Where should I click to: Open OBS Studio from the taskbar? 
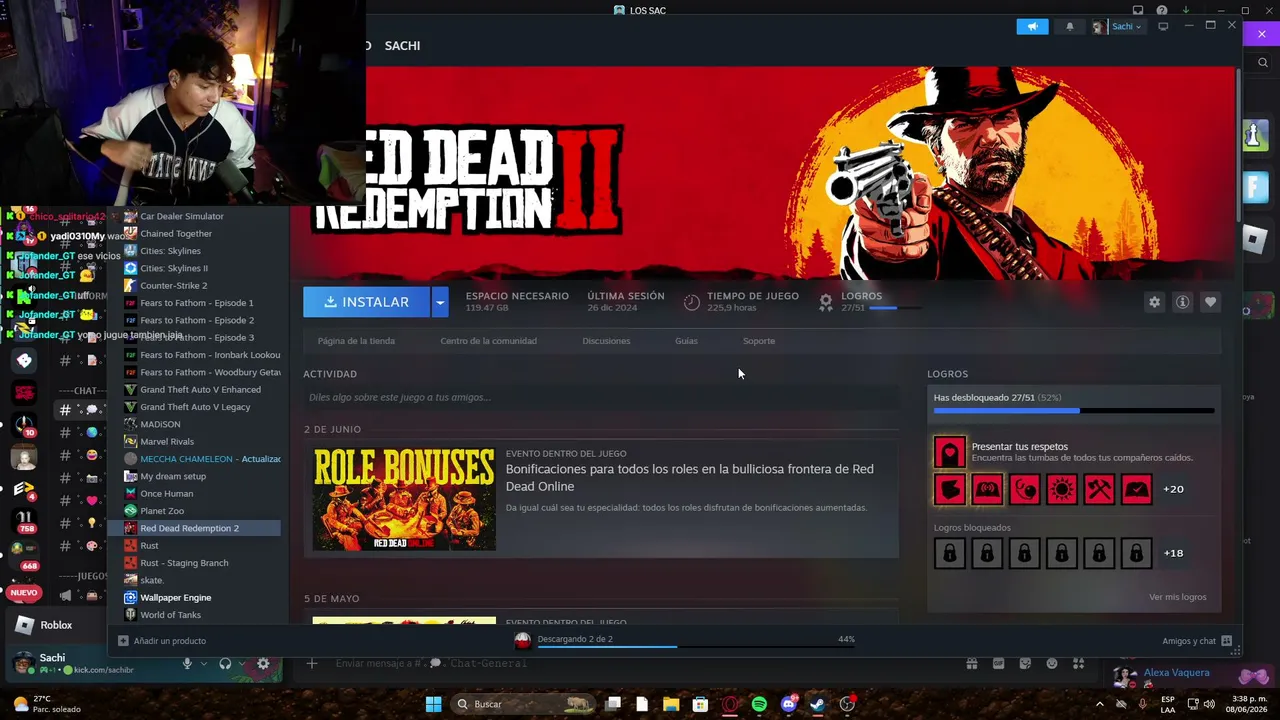tap(847, 704)
